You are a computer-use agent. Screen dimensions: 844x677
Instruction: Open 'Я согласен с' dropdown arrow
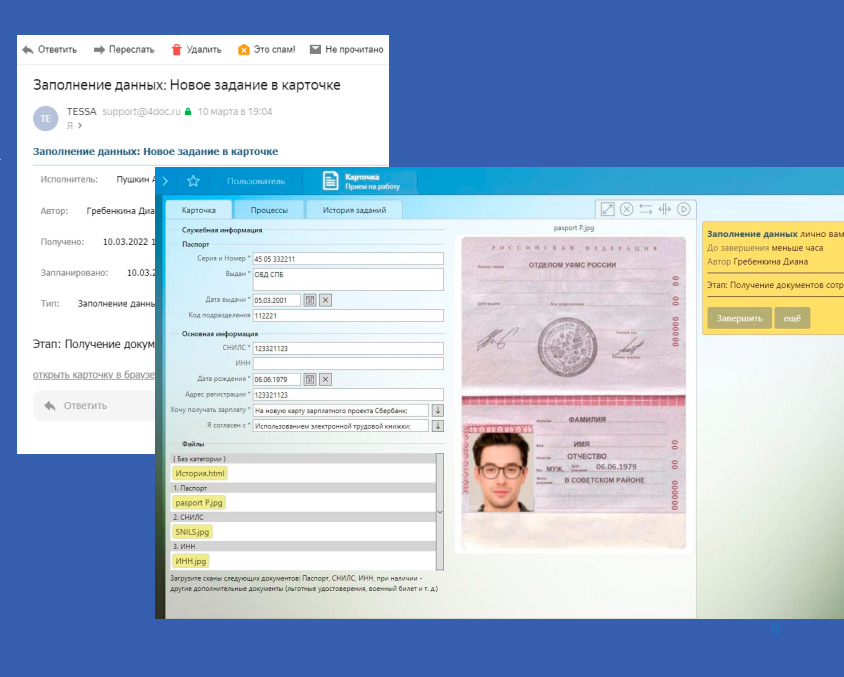coord(437,426)
